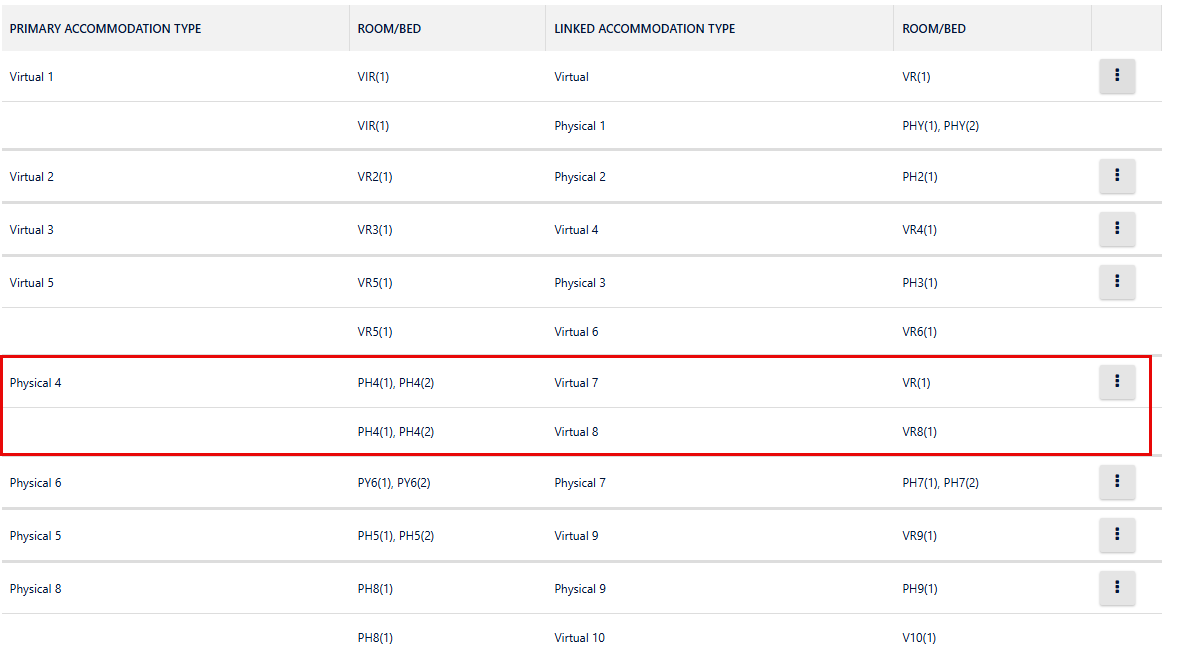Select the Physical 7 linked accommodation
Screen dimensions: 1177x657
point(580,483)
